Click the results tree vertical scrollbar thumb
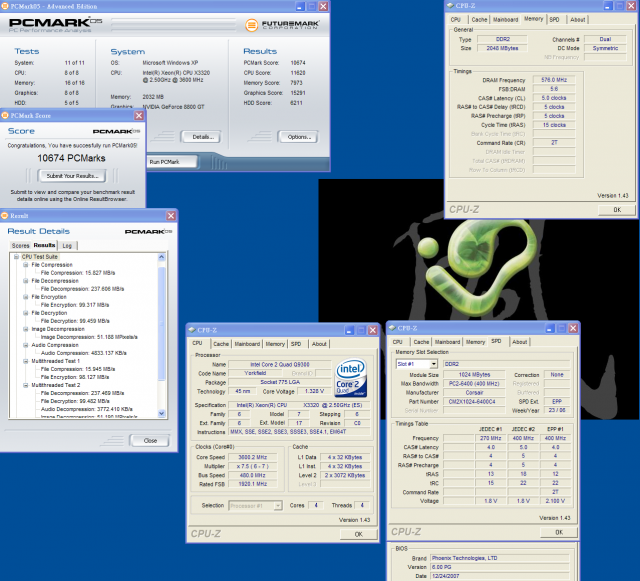Image resolution: width=640 pixels, height=581 pixels. [x=162, y=323]
